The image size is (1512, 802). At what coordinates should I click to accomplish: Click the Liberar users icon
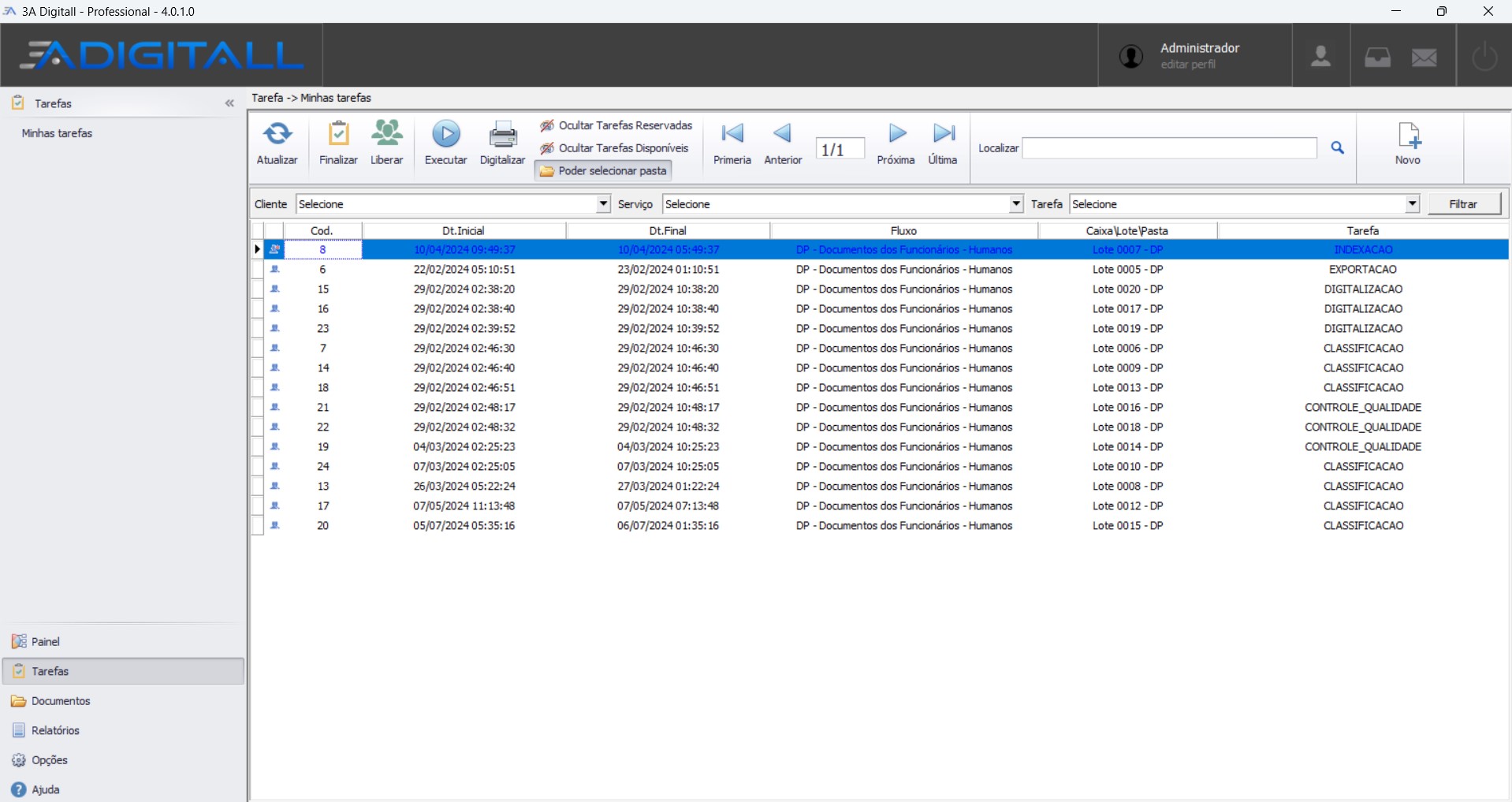click(x=387, y=133)
